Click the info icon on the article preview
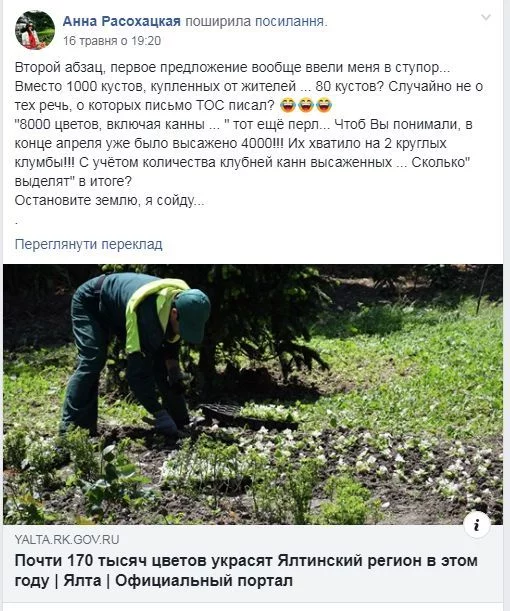This screenshot has height=611, width=510. [x=477, y=525]
